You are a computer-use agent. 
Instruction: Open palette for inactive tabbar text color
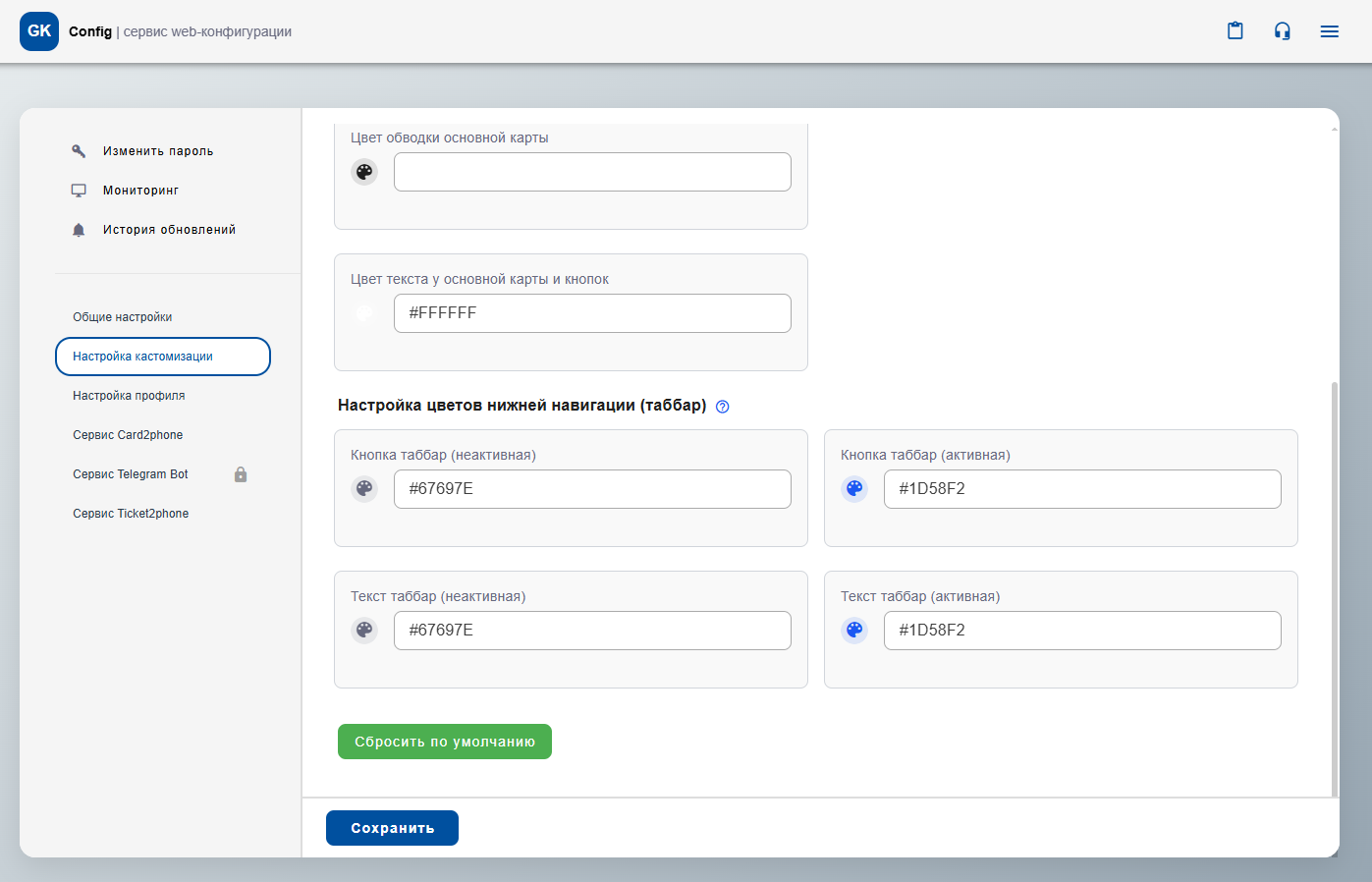click(364, 631)
